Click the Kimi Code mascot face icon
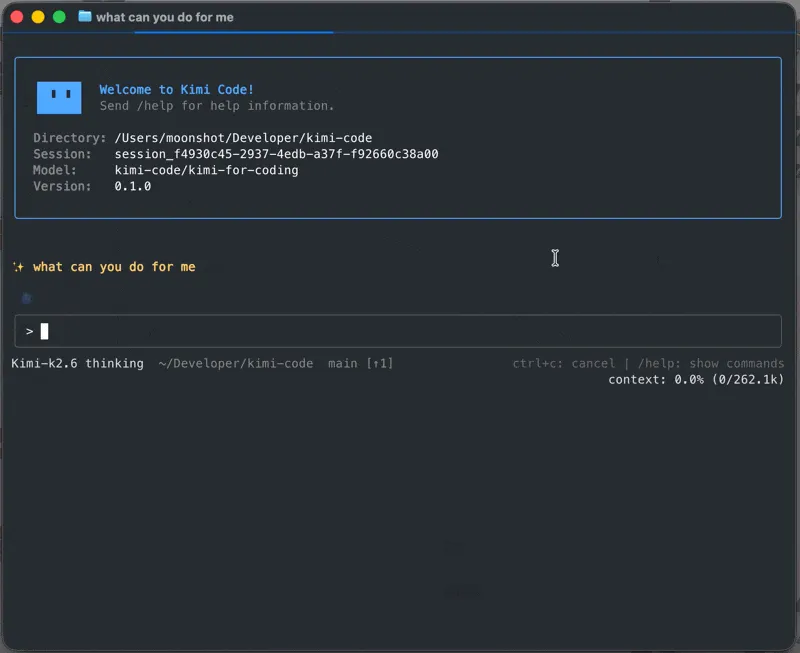The width and height of the screenshot is (800, 653). [x=59, y=97]
